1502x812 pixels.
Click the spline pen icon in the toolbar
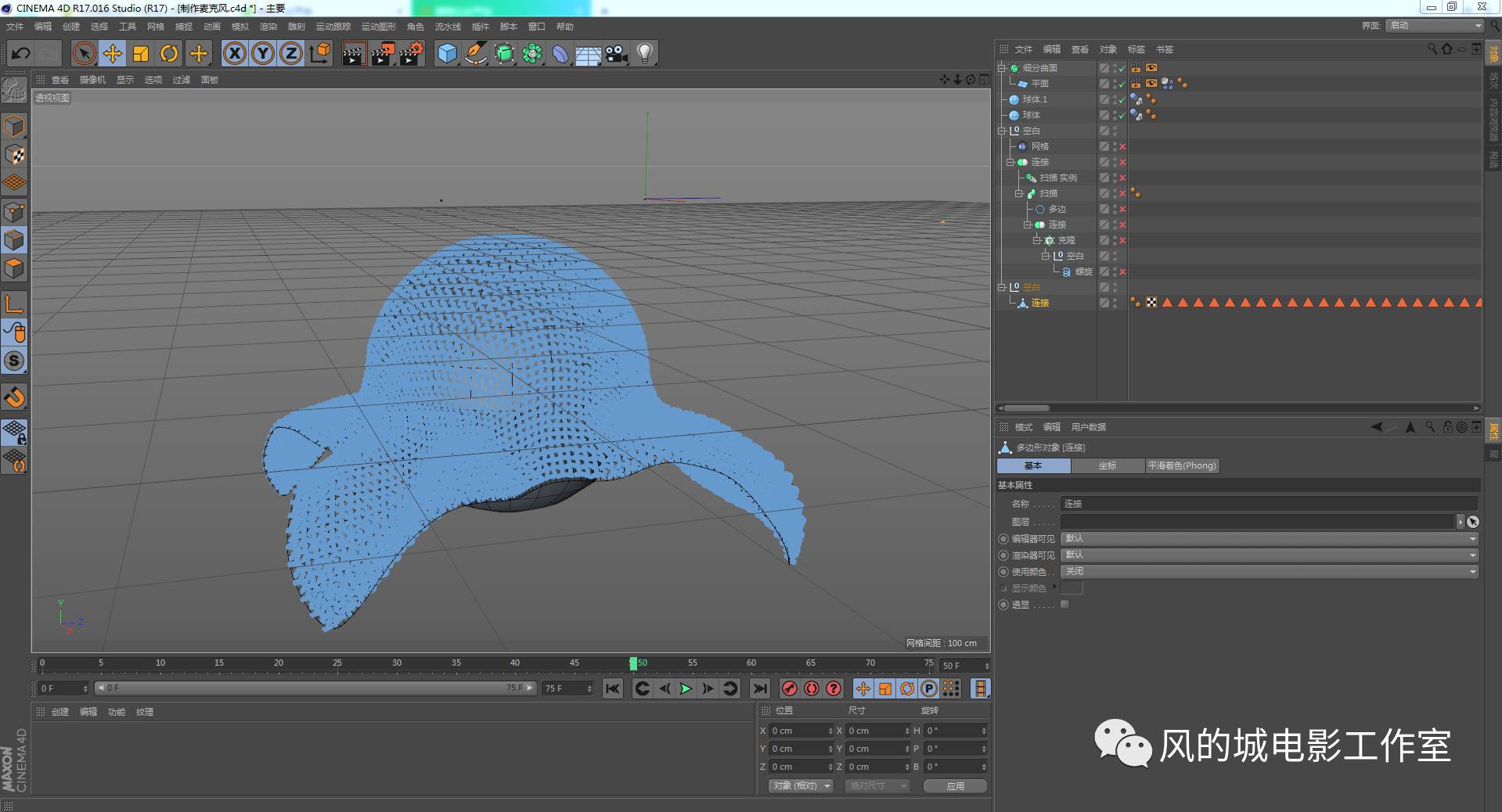point(475,53)
